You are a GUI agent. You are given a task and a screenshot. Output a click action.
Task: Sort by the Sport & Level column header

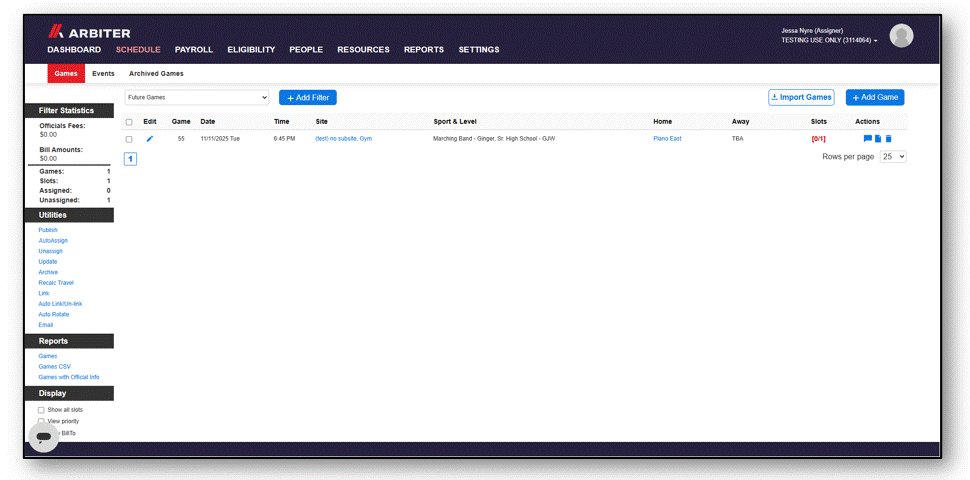tap(455, 122)
